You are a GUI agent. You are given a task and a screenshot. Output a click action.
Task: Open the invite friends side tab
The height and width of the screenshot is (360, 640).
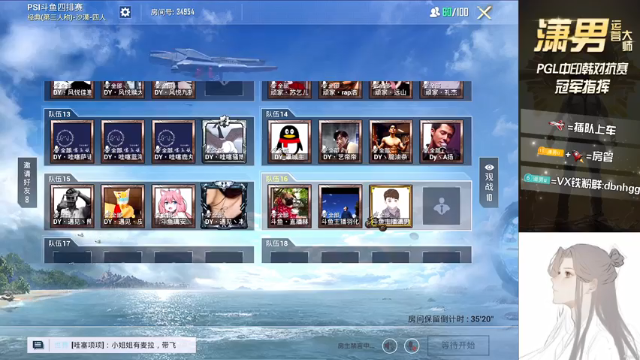point(27,182)
